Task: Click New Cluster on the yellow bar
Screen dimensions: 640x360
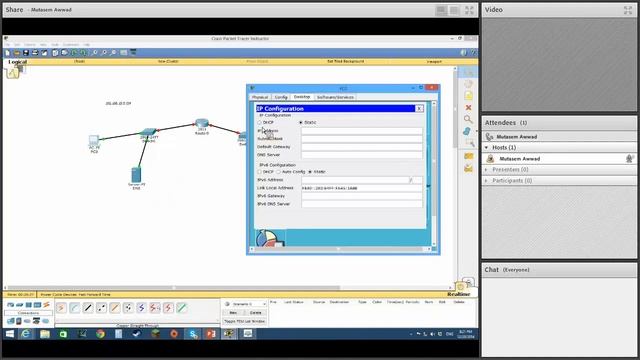Action: (168, 61)
